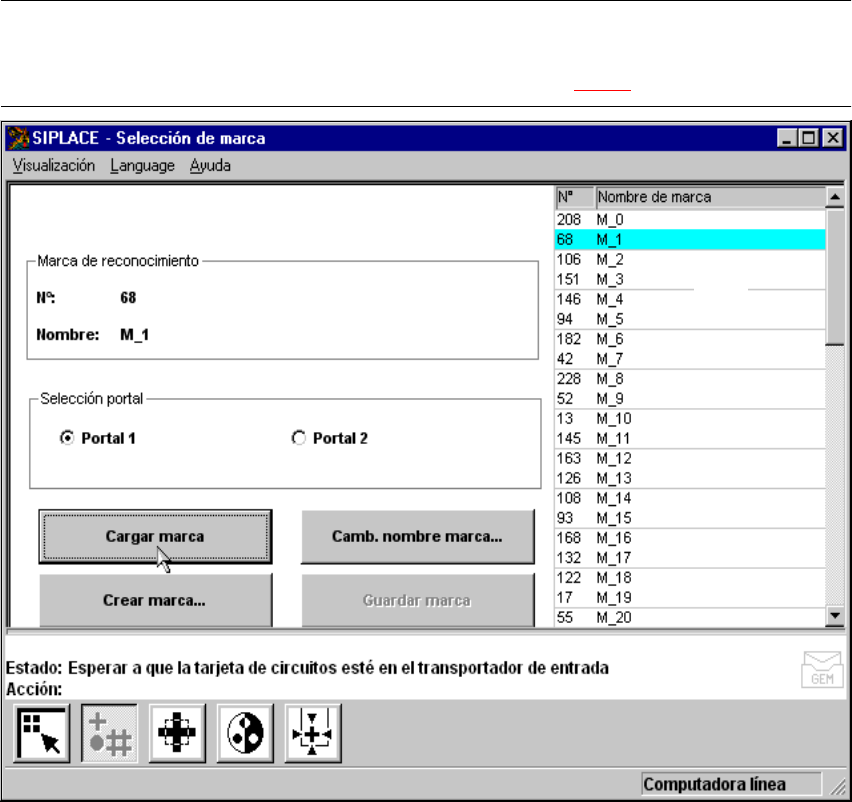Viewport: 852px width, 802px height.
Task: Select list row 52 M_9
Action: click(690, 399)
